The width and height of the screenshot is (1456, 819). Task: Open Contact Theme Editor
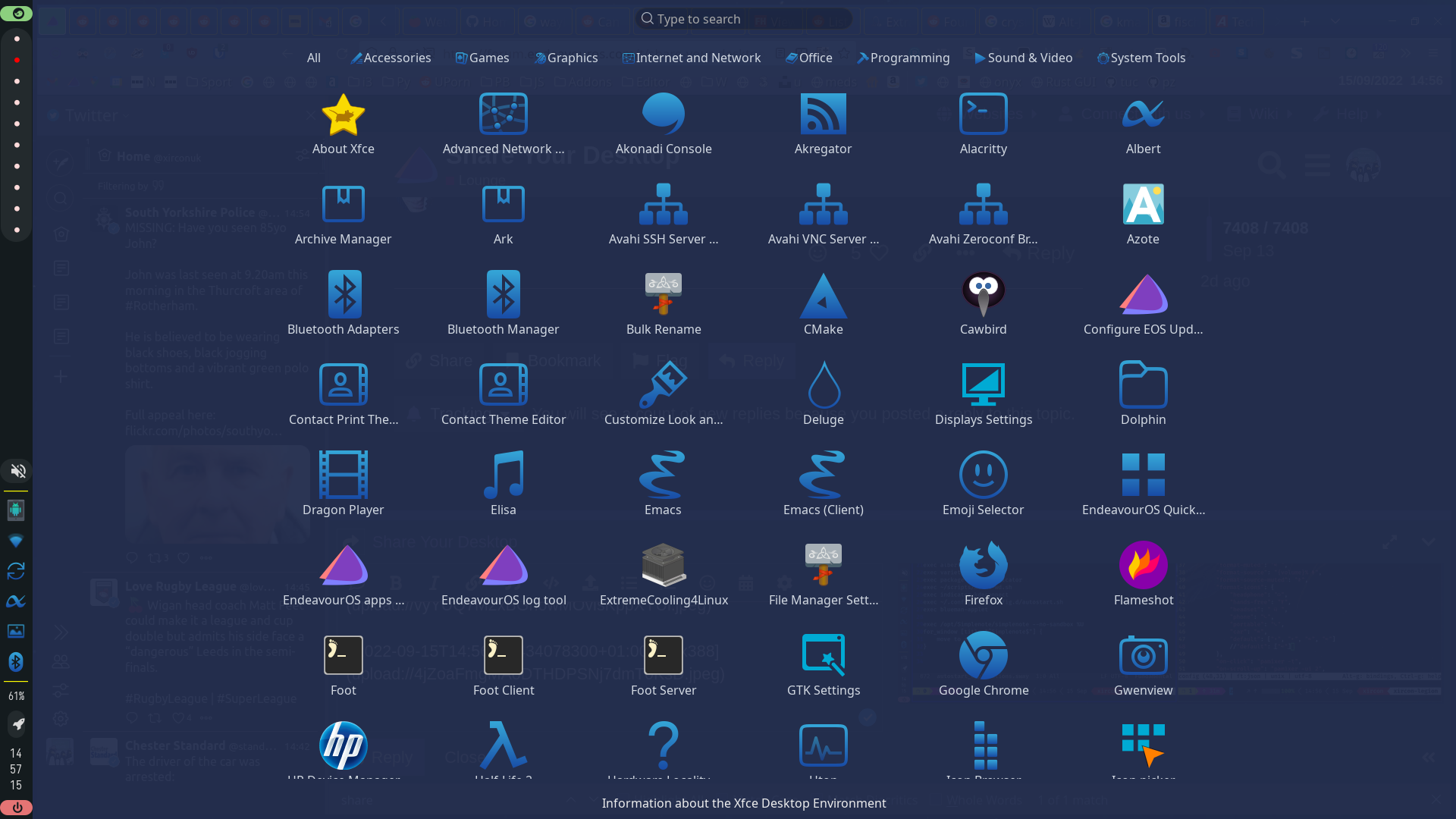(503, 396)
